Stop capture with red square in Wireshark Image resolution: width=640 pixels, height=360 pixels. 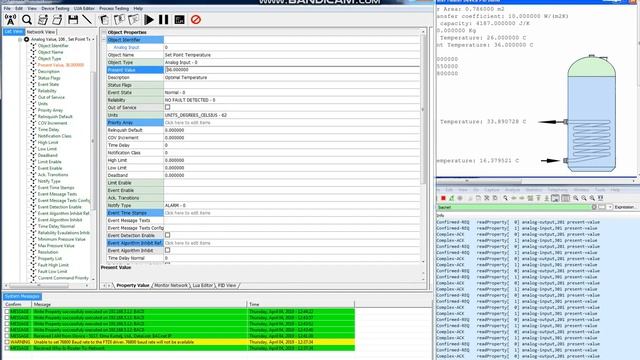[x=443, y=198]
